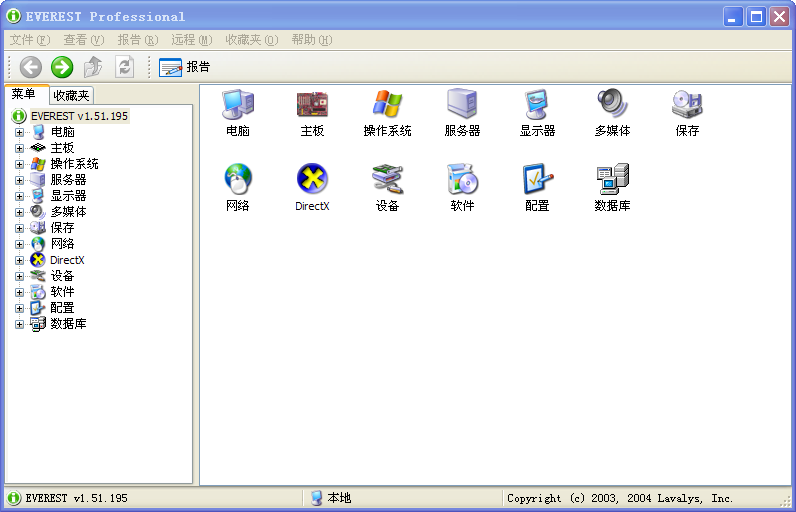Viewport: 796px width, 512px height.
Task: Switch to the 菜单 tab
Action: coord(24,94)
